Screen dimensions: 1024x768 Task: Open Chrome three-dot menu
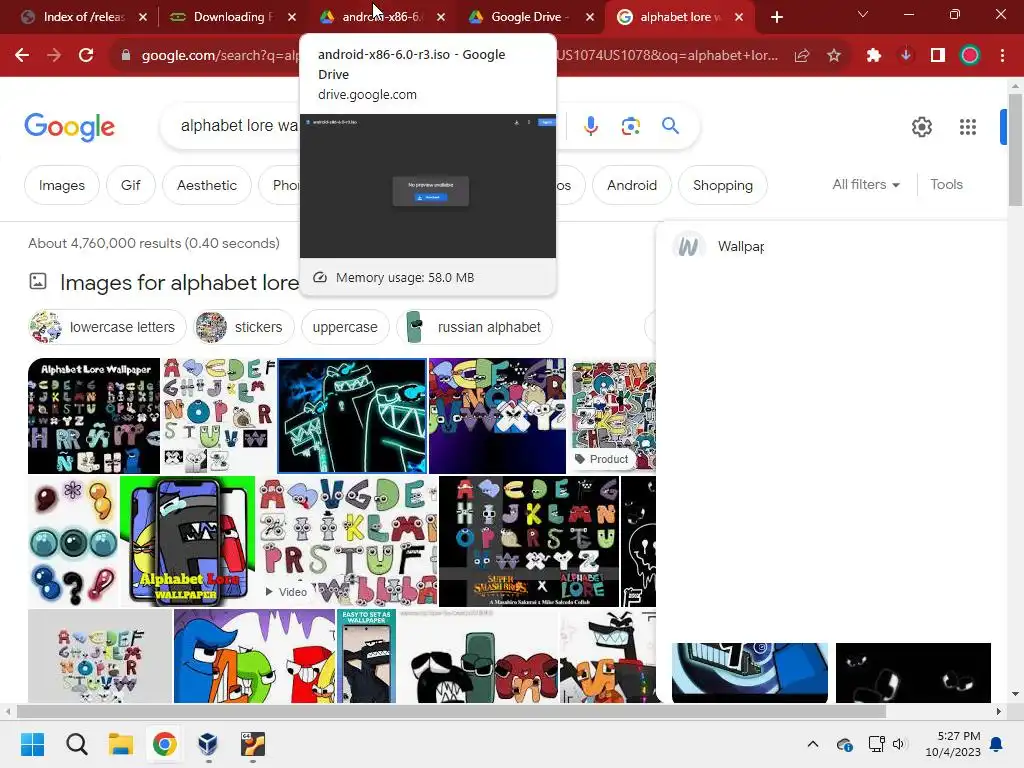point(1002,56)
